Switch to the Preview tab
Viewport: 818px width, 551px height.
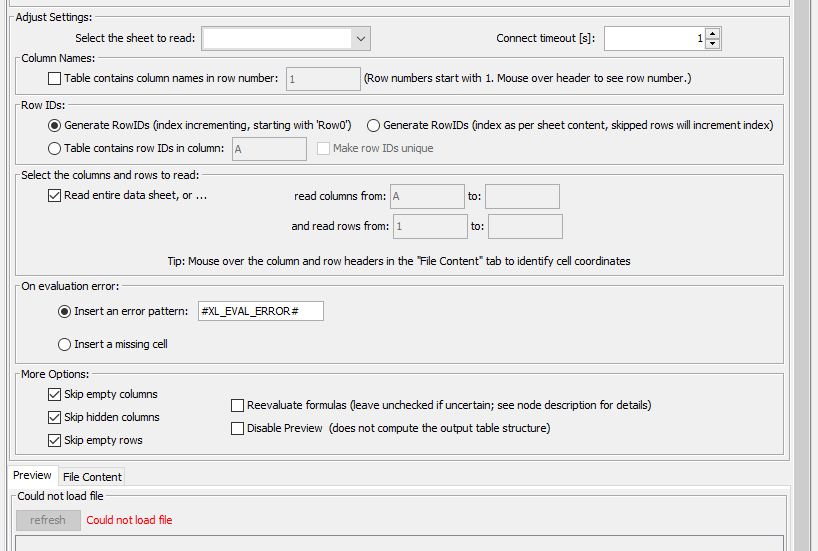pyautogui.click(x=32, y=475)
